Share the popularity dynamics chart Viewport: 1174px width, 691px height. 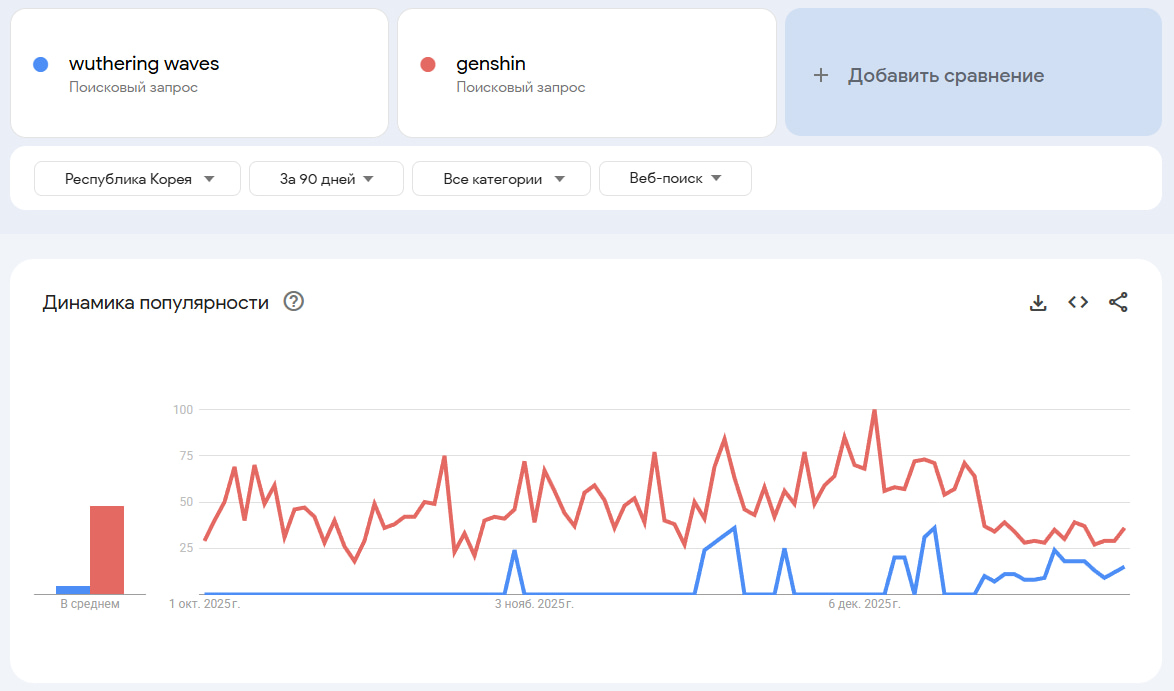pos(1118,302)
